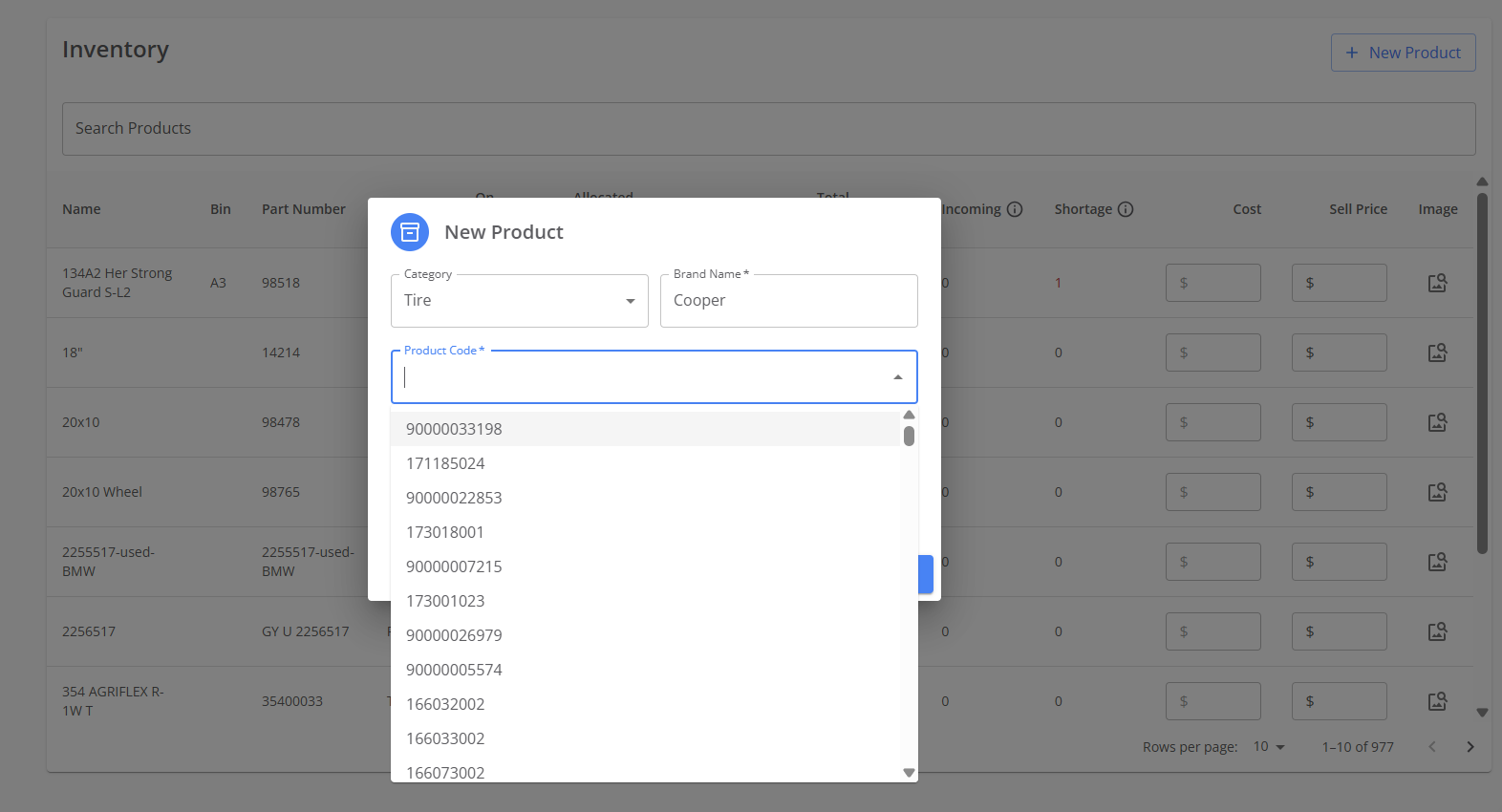Open image upload for the 18" row
Image resolution: width=1502 pixels, height=812 pixels.
point(1437,353)
